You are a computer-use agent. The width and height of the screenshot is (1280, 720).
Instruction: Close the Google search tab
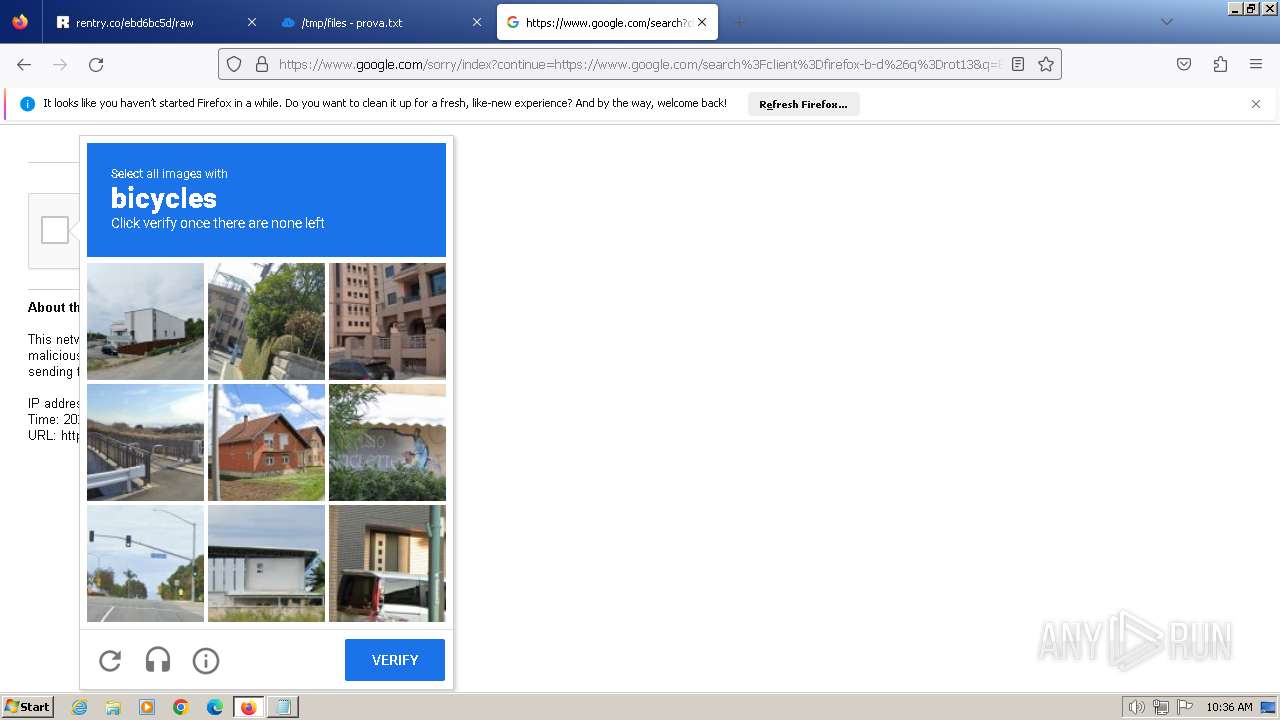pos(702,22)
